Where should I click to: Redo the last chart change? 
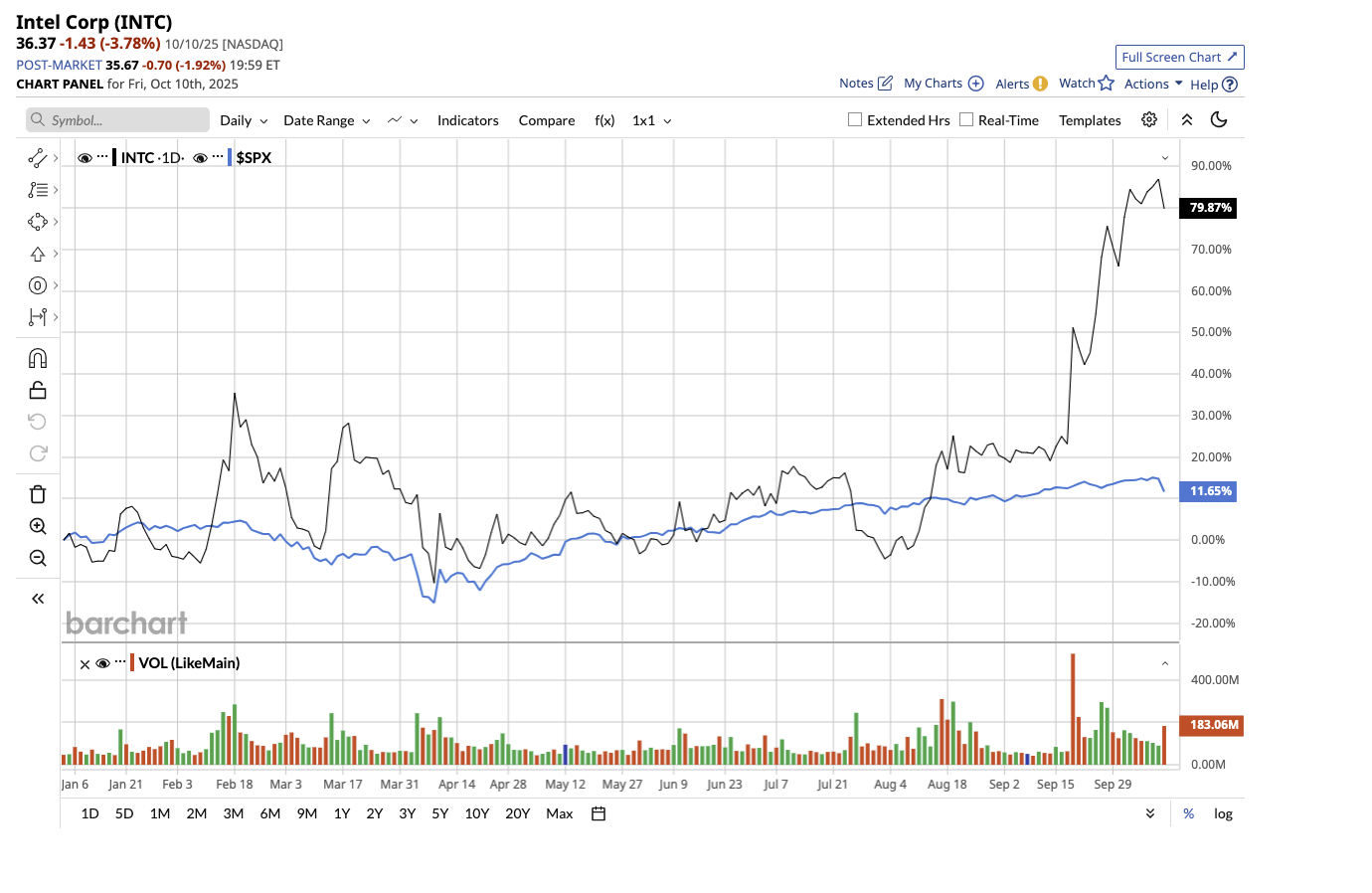pos(38,453)
